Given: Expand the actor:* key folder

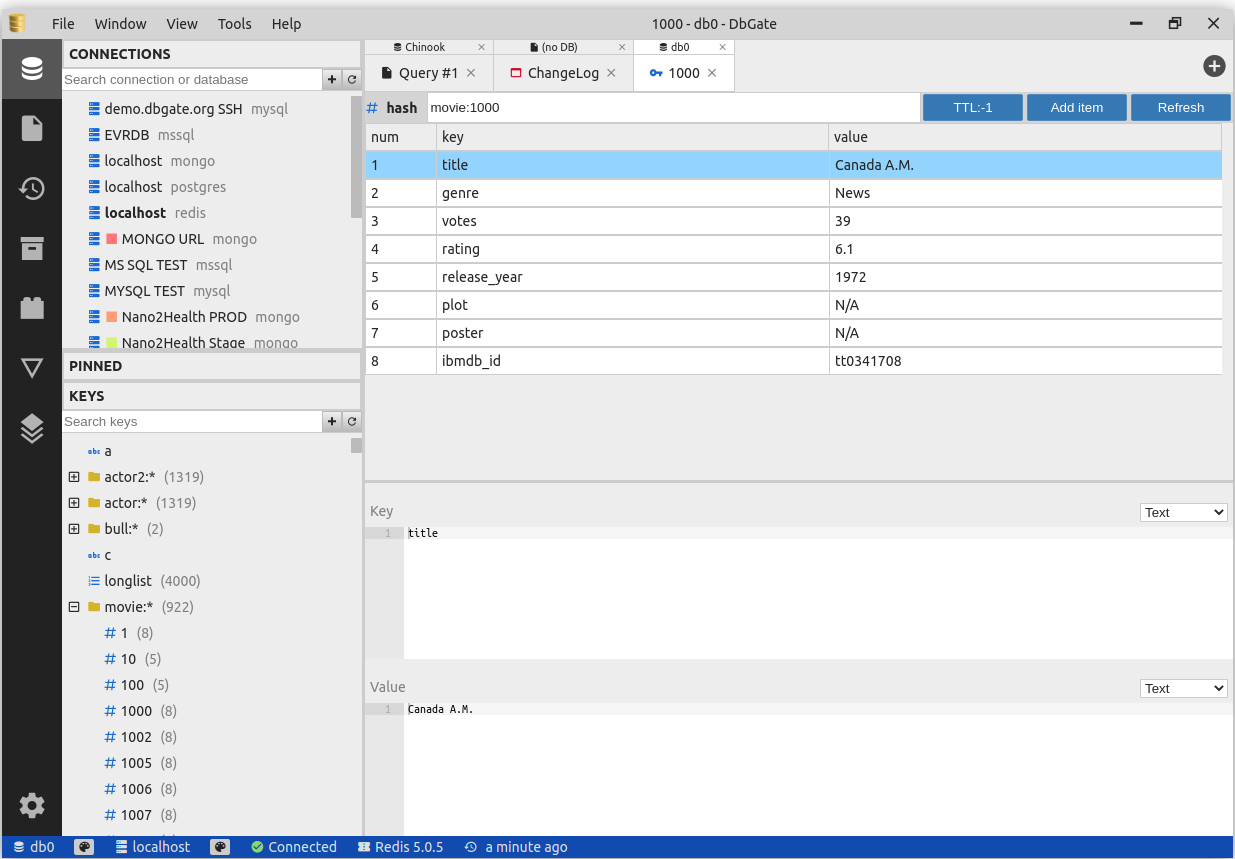Looking at the screenshot, I should (74, 503).
